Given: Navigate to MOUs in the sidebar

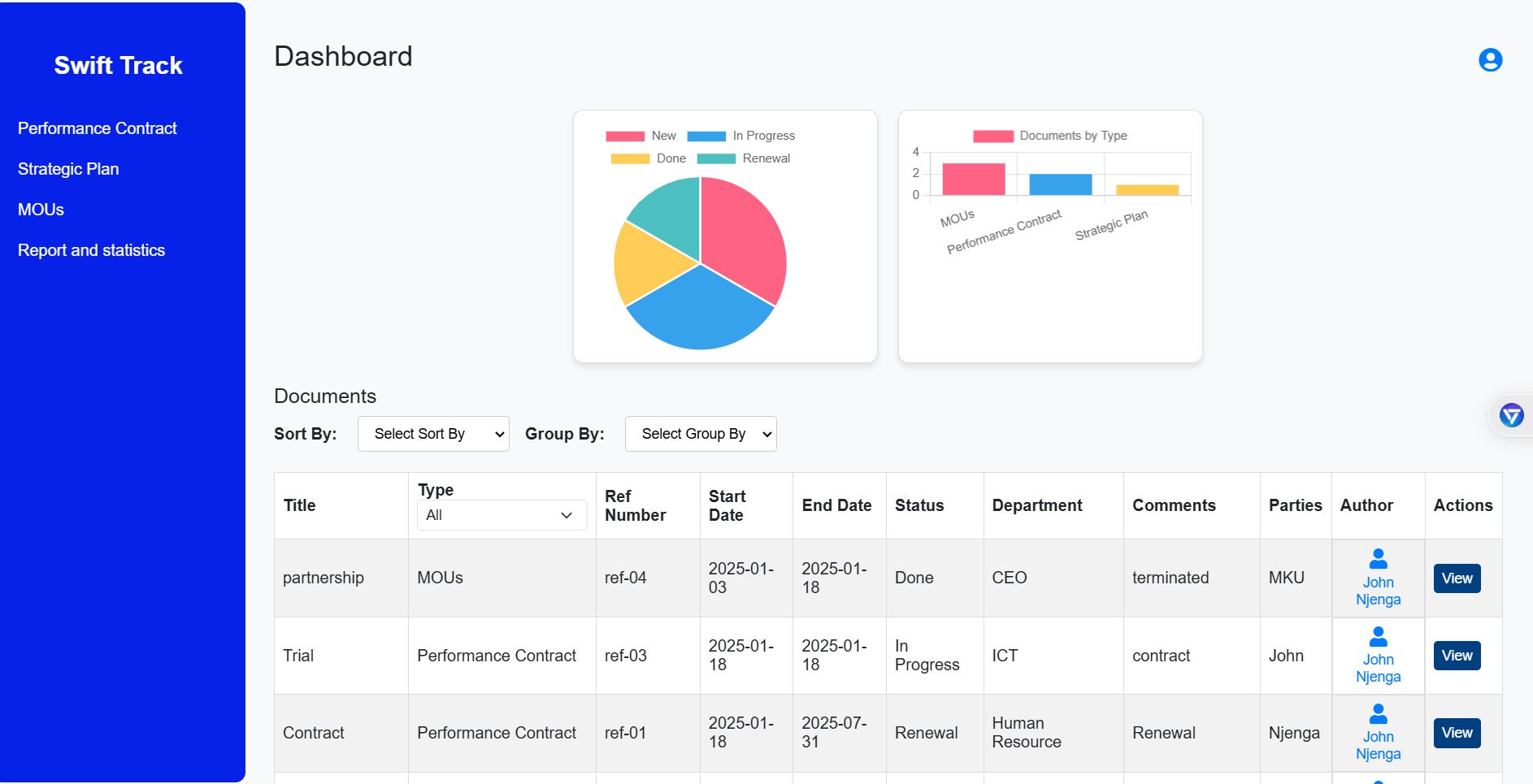Looking at the screenshot, I should click(x=41, y=210).
